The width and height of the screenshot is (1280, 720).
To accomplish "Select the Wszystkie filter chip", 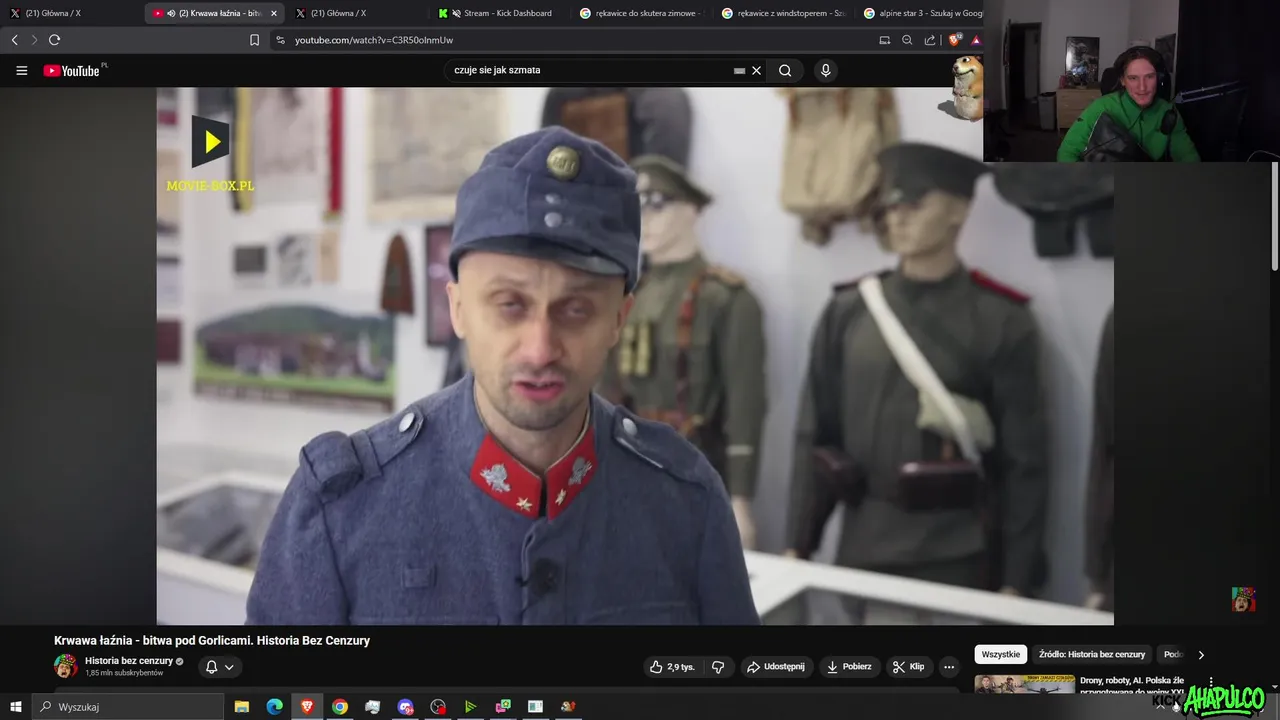I will tap(1001, 655).
